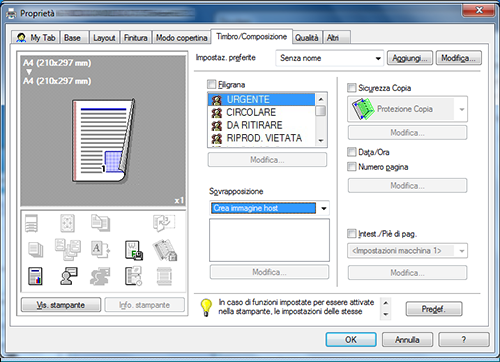Image resolution: width=500 pixels, height=362 pixels.
Task: Click the watermark list scroll-up arrow
Action: (x=321, y=99)
